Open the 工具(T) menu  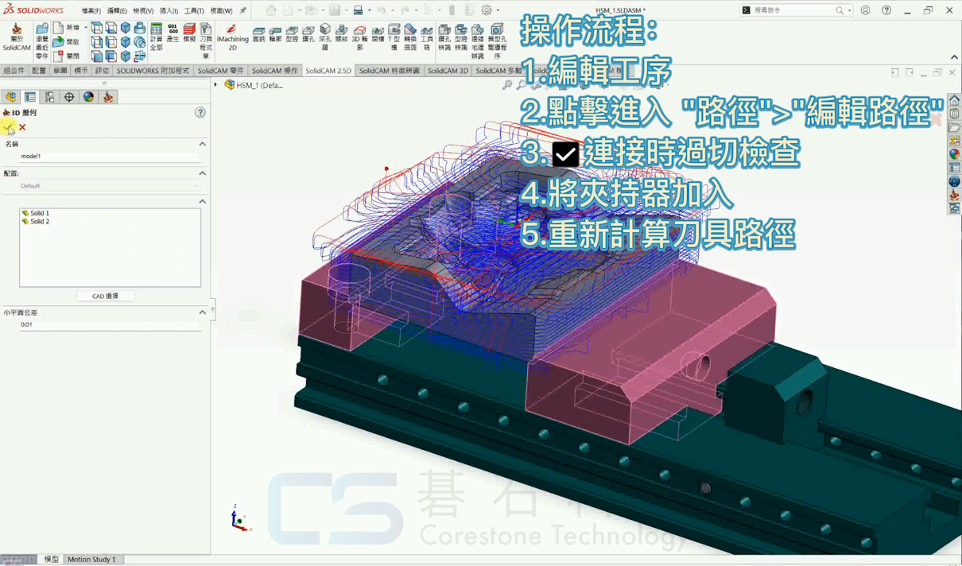[194, 11]
